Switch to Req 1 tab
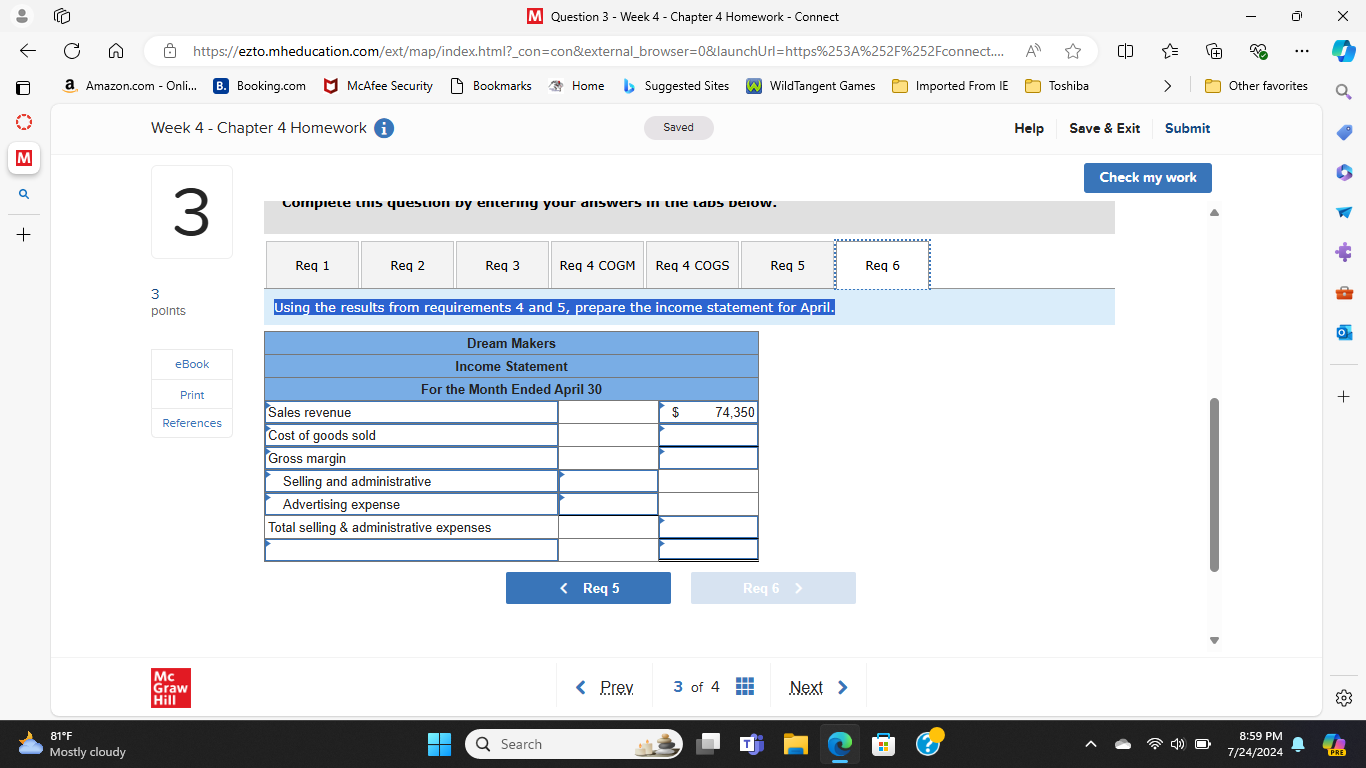The width and height of the screenshot is (1366, 768). (312, 265)
